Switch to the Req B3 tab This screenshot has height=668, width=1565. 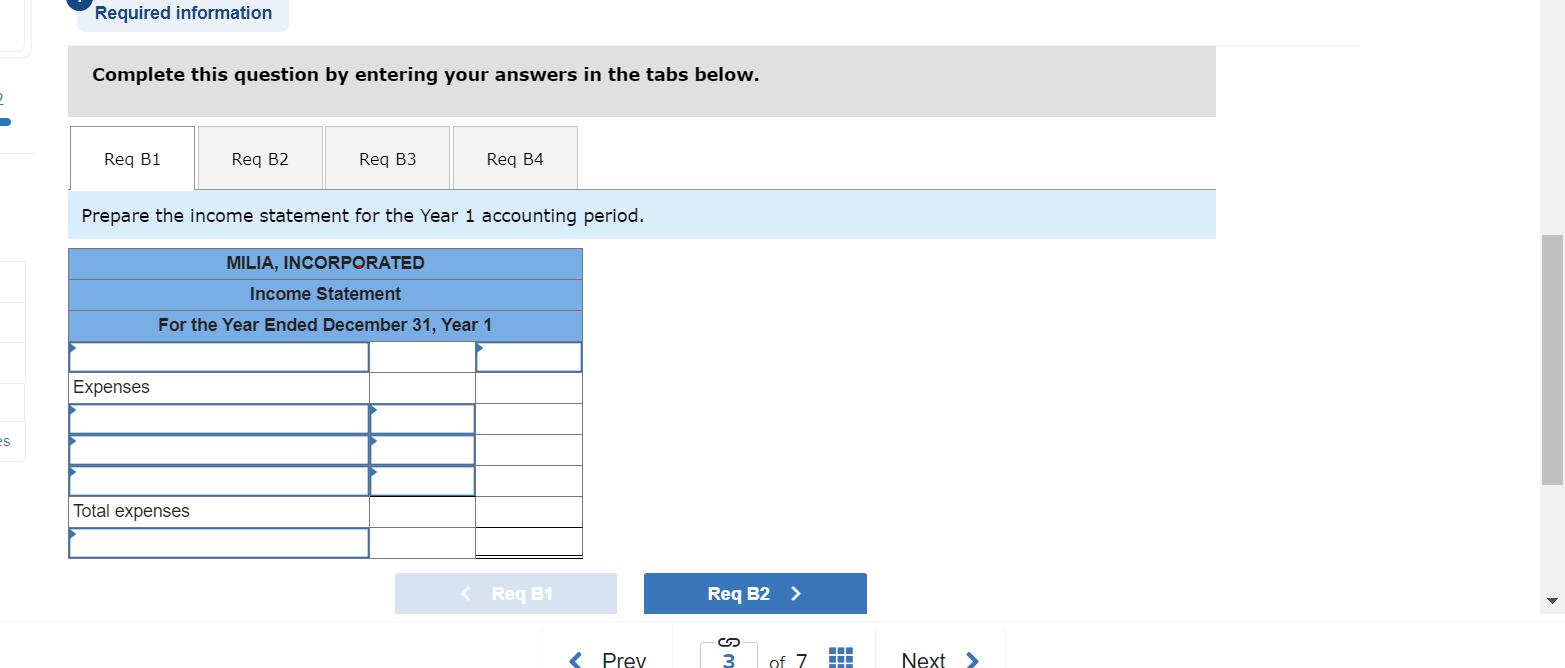[387, 158]
